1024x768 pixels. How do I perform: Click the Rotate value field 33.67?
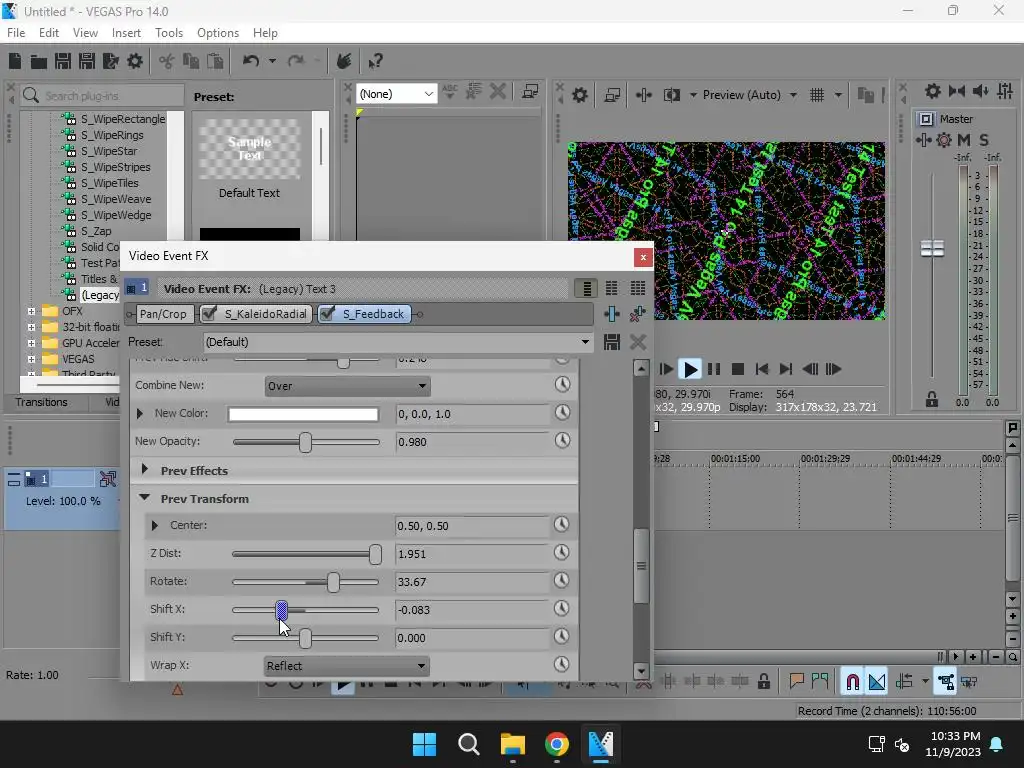472,582
